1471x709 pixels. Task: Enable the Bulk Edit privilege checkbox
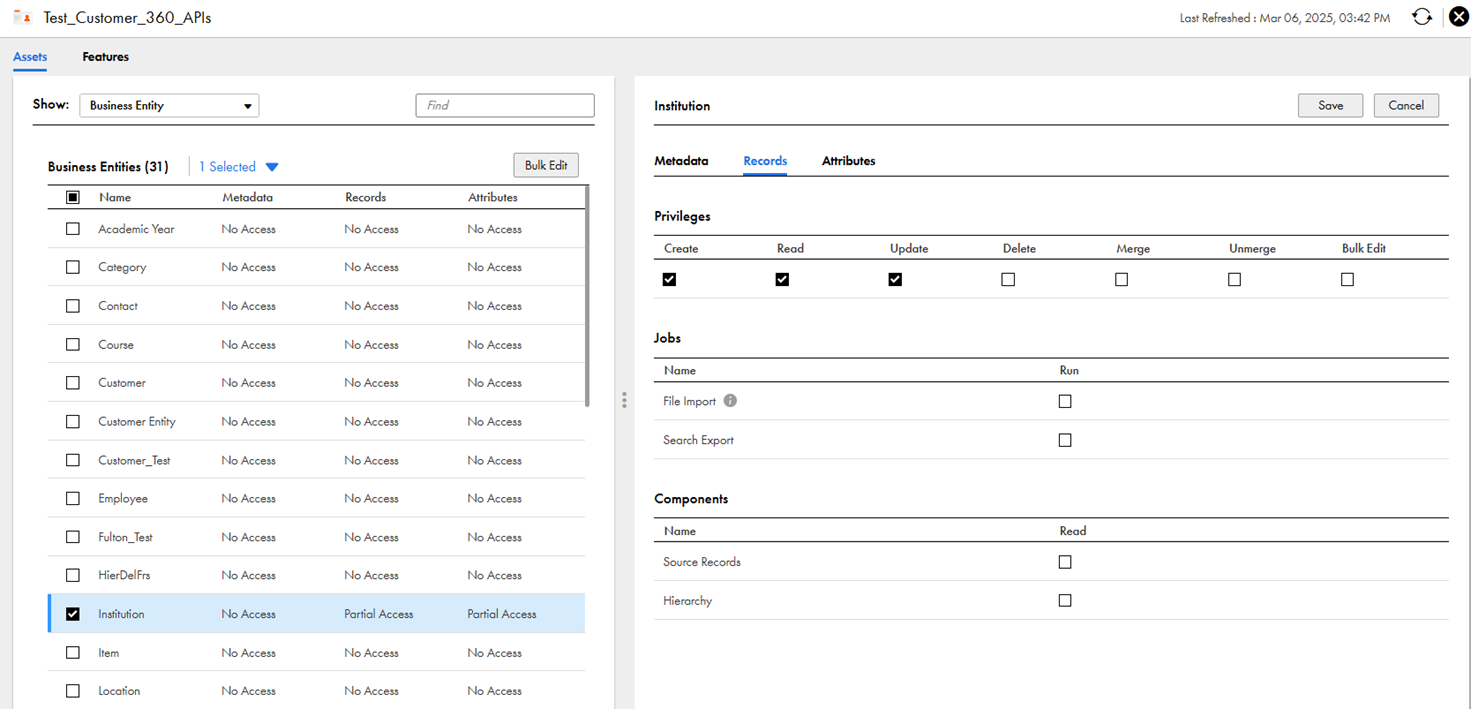(x=1348, y=280)
